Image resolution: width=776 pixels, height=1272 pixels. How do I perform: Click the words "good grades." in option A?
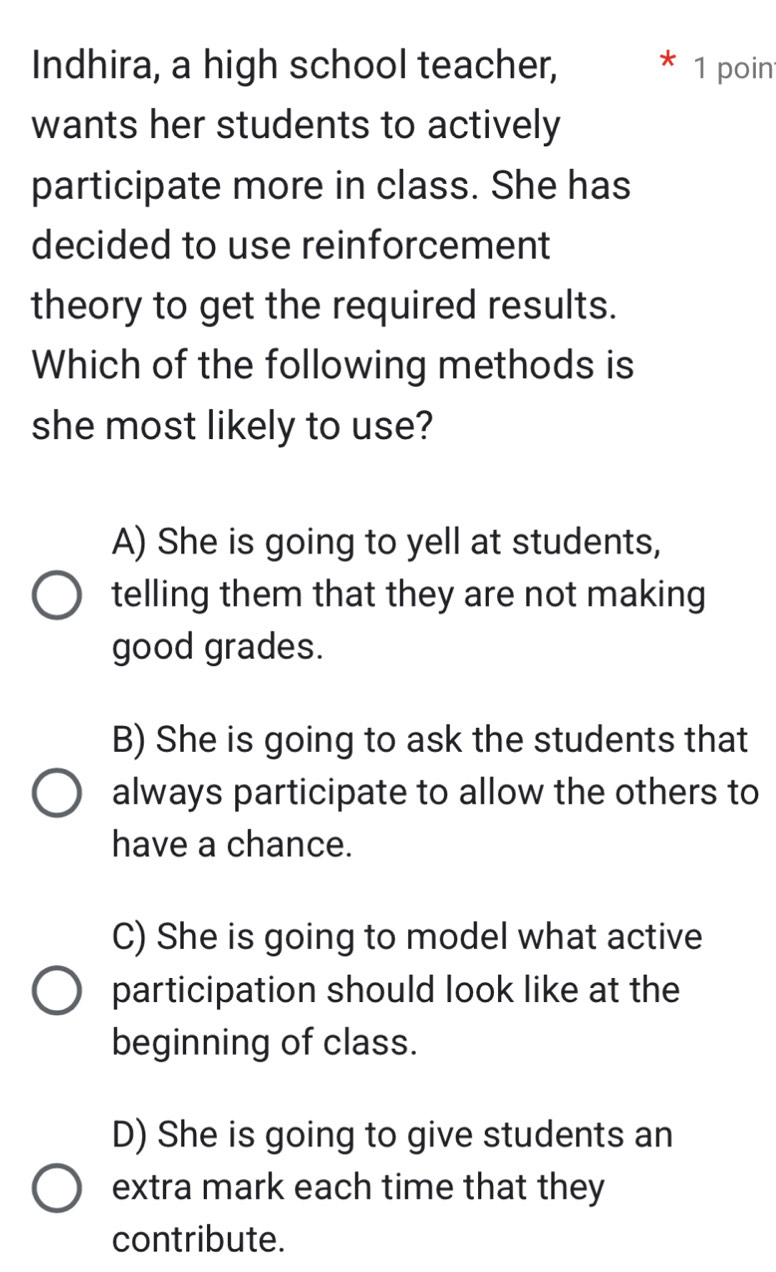[x=218, y=650]
